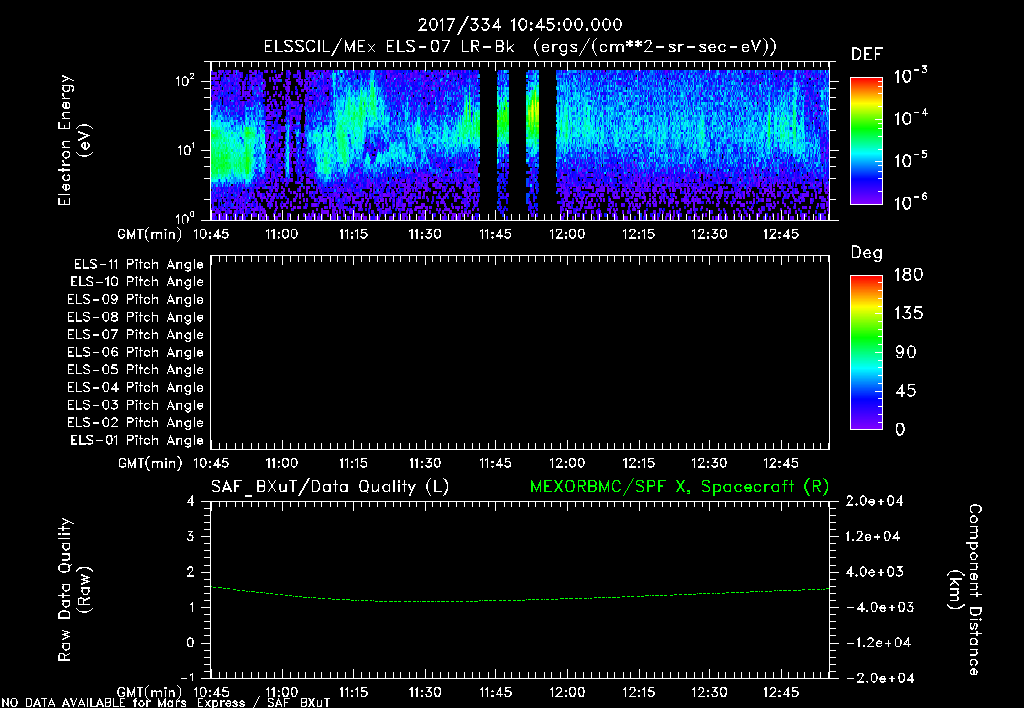Click the 2017/334 10:45:00.000 timestamp title
Image resolution: width=1024 pixels, height=708 pixels.
click(520, 25)
